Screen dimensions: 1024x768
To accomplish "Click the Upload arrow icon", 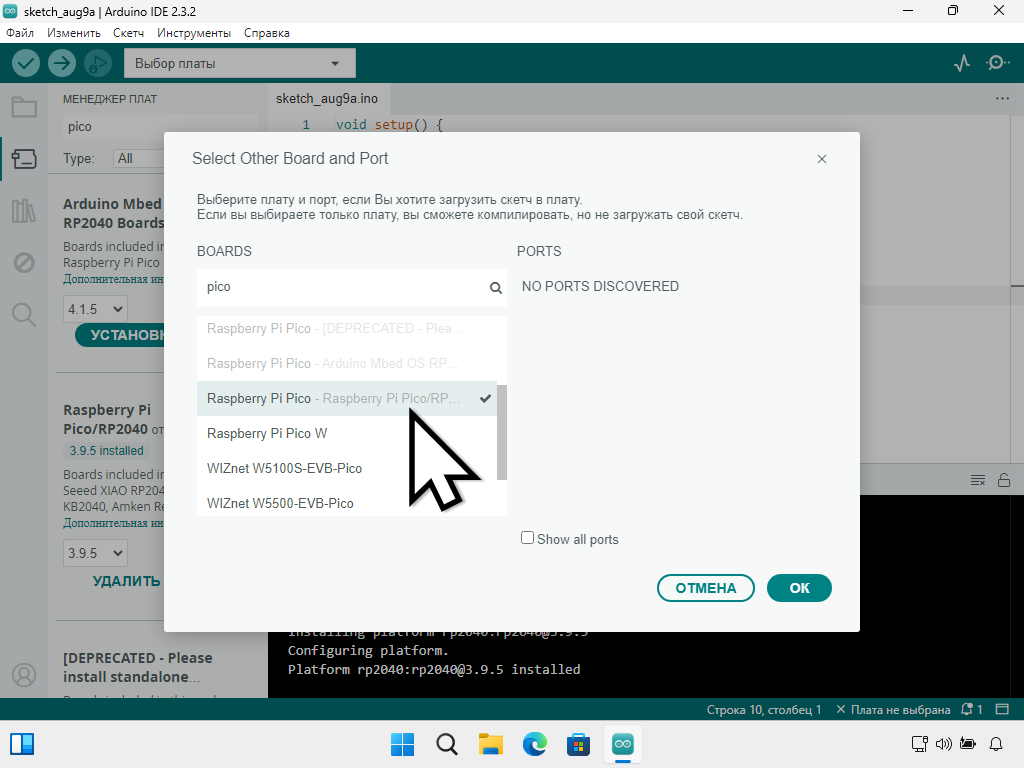I will pyautogui.click(x=62, y=63).
